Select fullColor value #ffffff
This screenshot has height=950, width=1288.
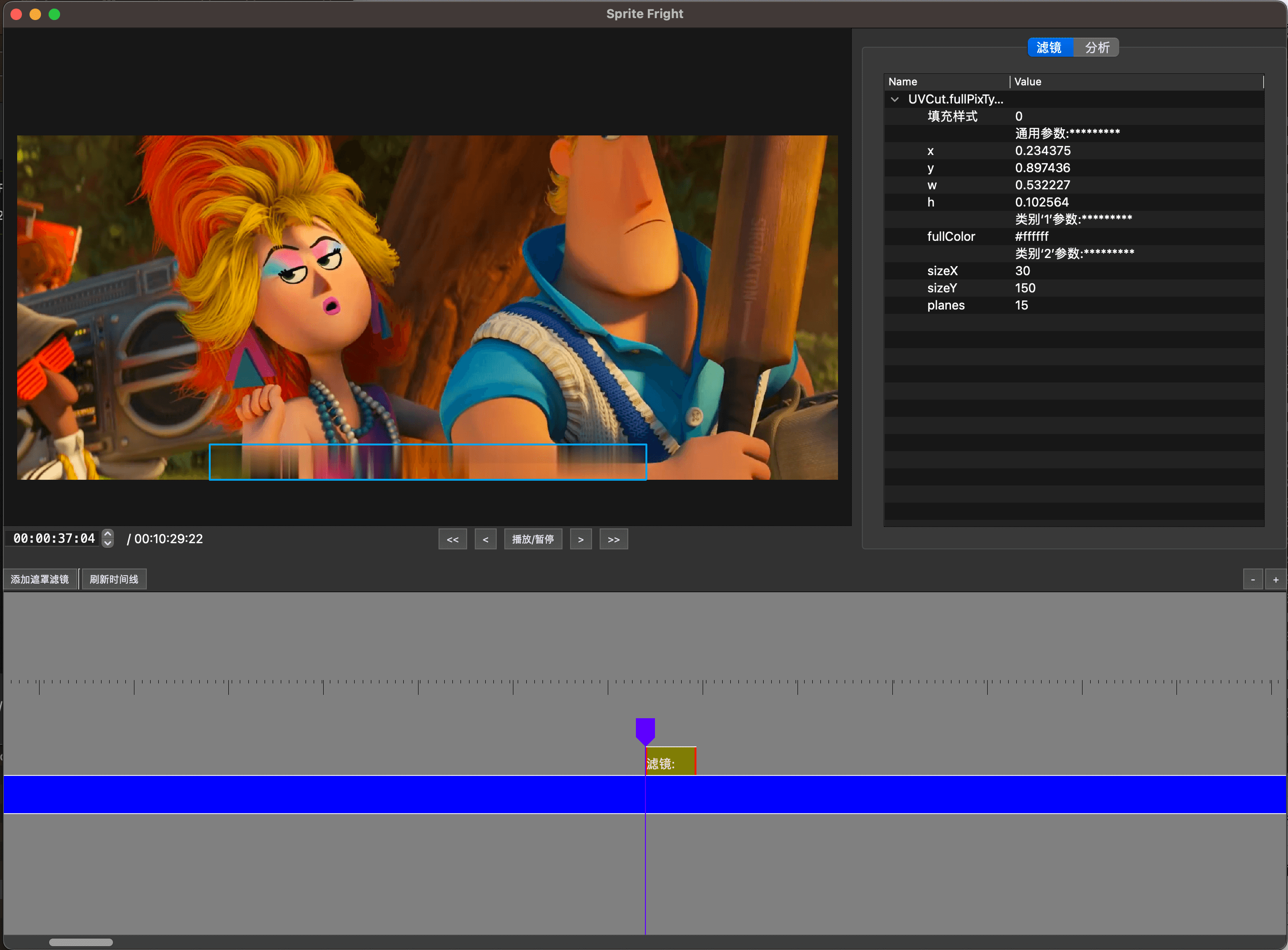(1032, 237)
